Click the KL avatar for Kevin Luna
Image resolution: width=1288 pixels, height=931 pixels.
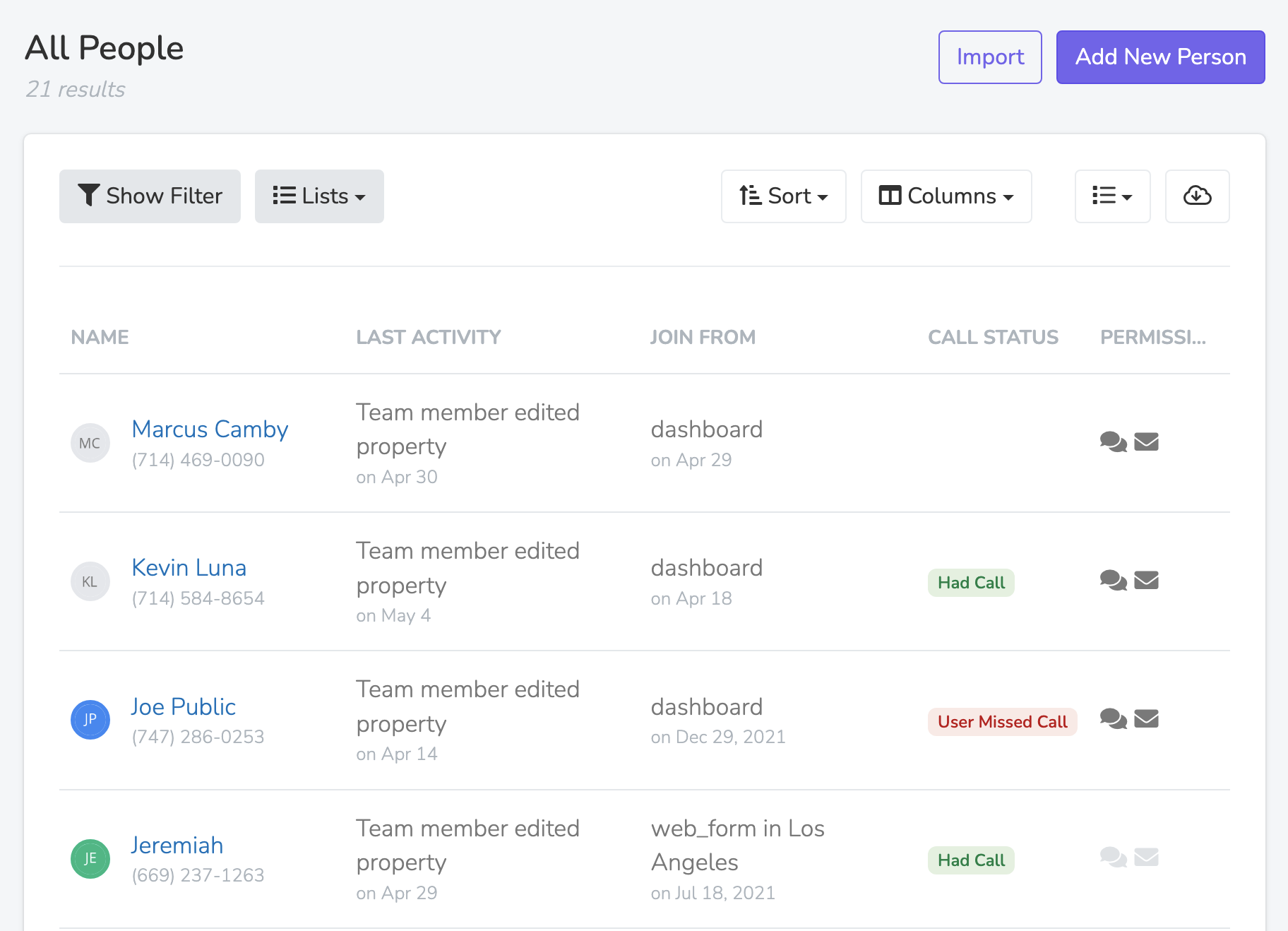(x=90, y=581)
